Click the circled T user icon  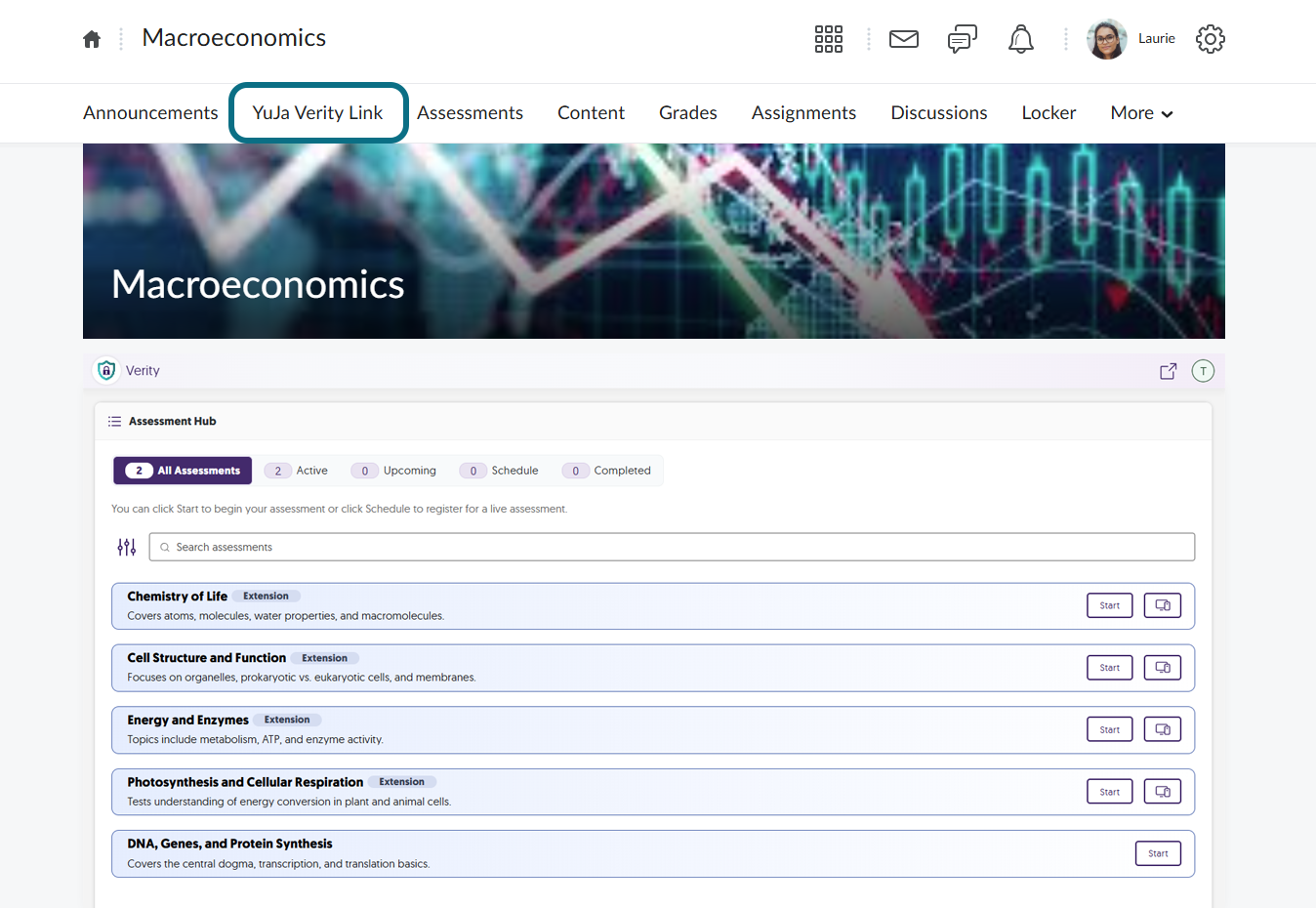coord(1204,371)
